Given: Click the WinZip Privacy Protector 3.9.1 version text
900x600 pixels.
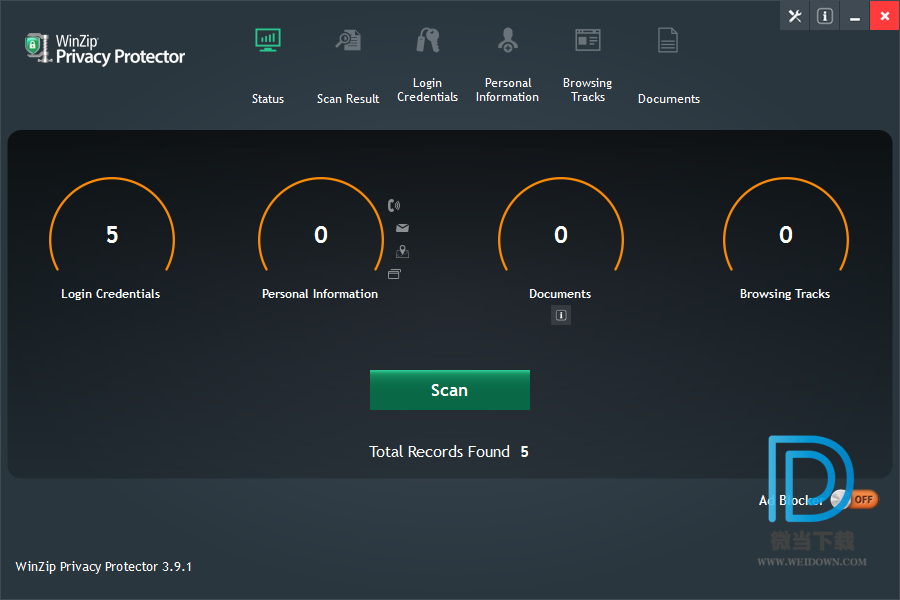Looking at the screenshot, I should coord(104,567).
